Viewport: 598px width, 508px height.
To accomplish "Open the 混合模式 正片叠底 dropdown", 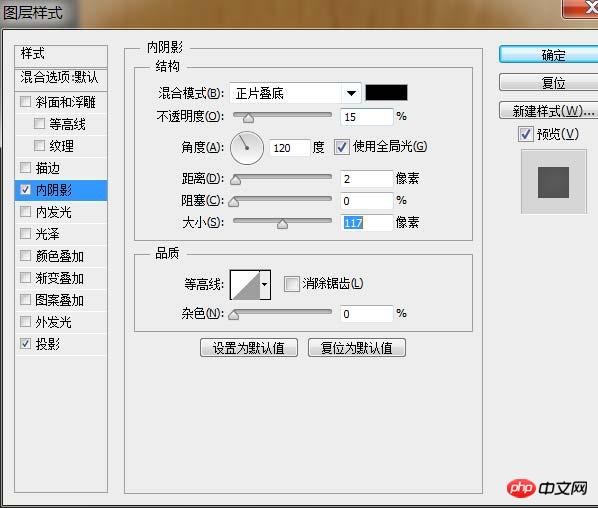I will coord(296,93).
